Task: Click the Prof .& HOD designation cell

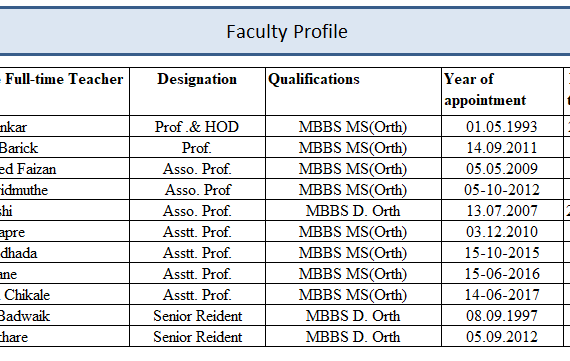Action: tap(197, 127)
